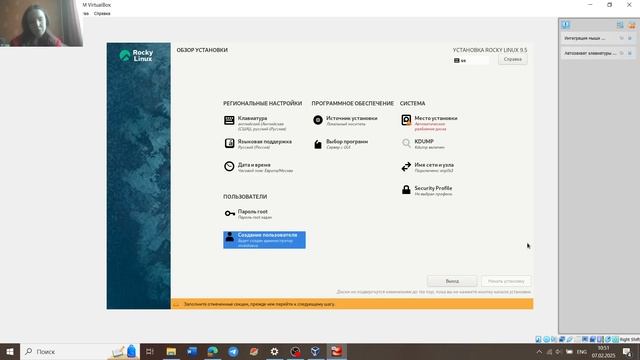Click the active red VM icon on taskbar
The height and width of the screenshot is (360, 640).
pyautogui.click(x=336, y=351)
